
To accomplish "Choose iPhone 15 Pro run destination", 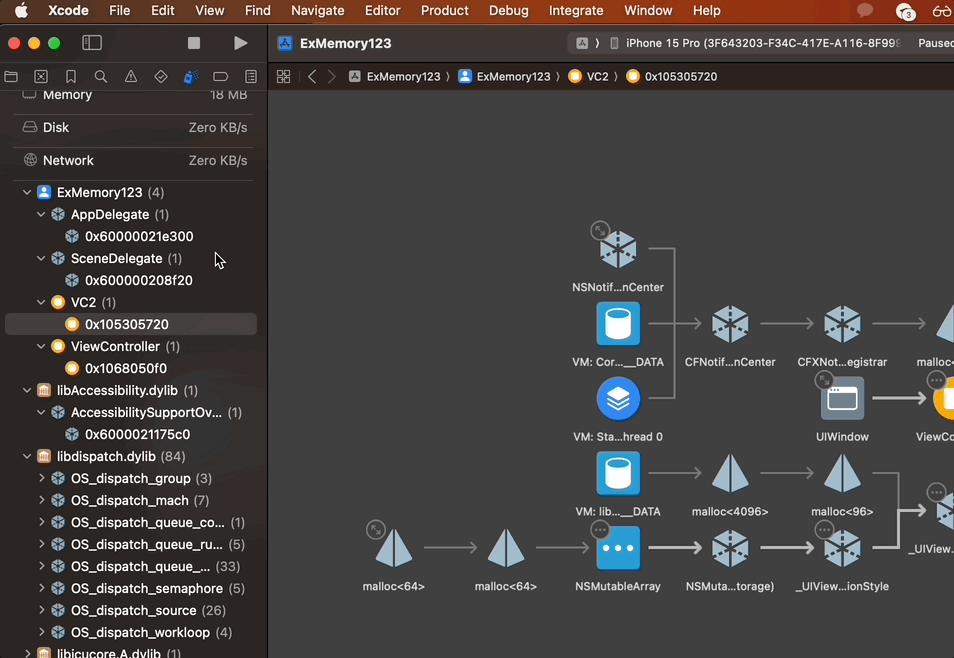I will click(754, 43).
